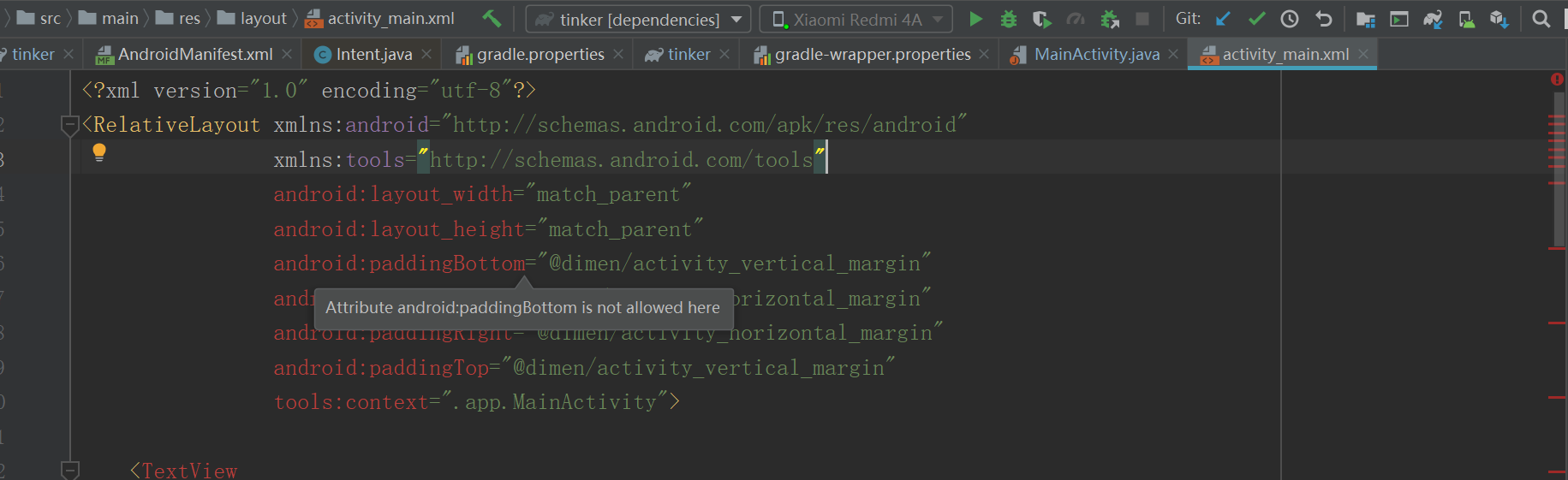
Task: Revert changes with the undo arrow icon
Action: pyautogui.click(x=1324, y=19)
